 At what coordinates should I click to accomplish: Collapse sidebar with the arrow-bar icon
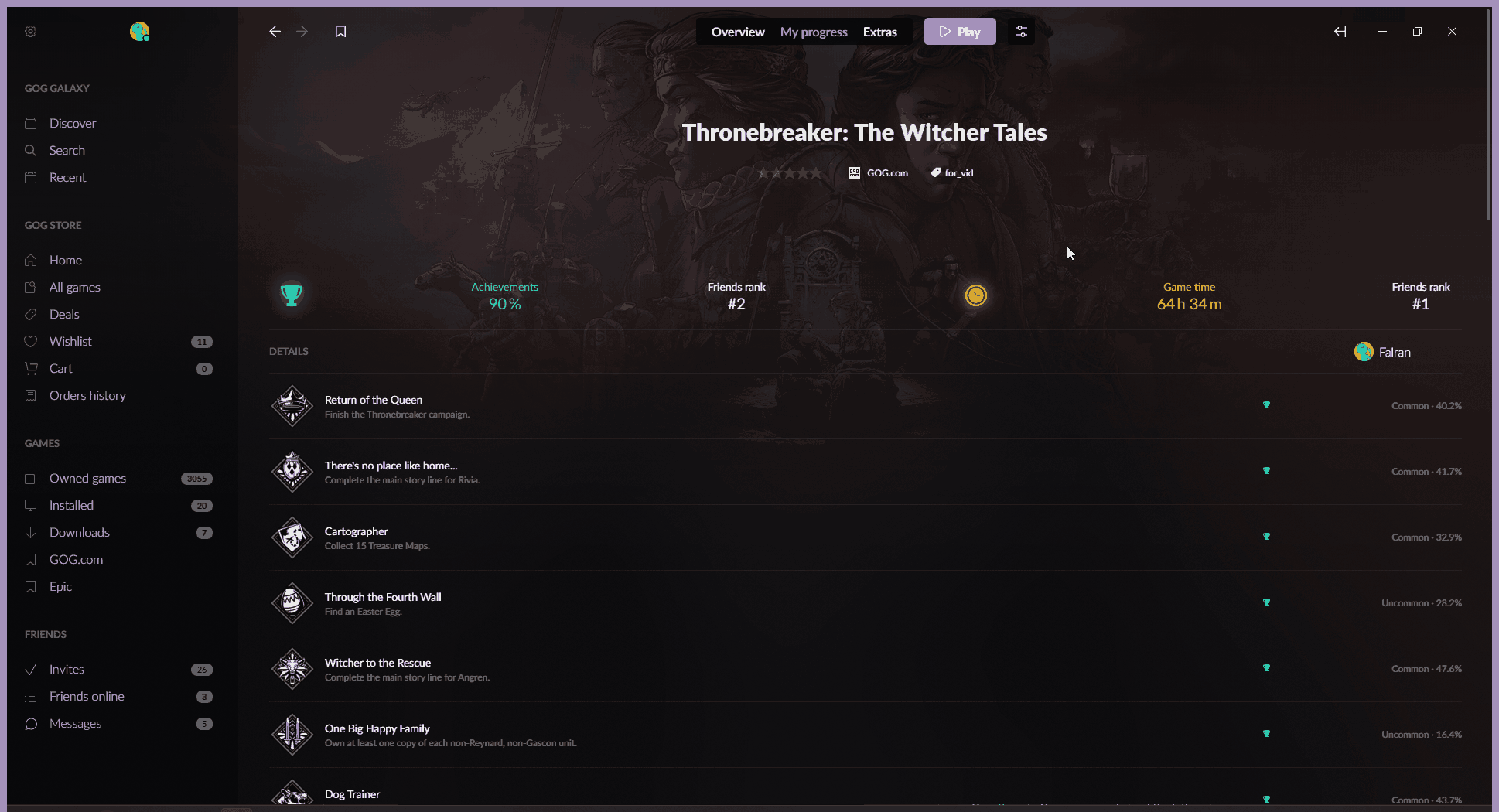(x=1340, y=32)
